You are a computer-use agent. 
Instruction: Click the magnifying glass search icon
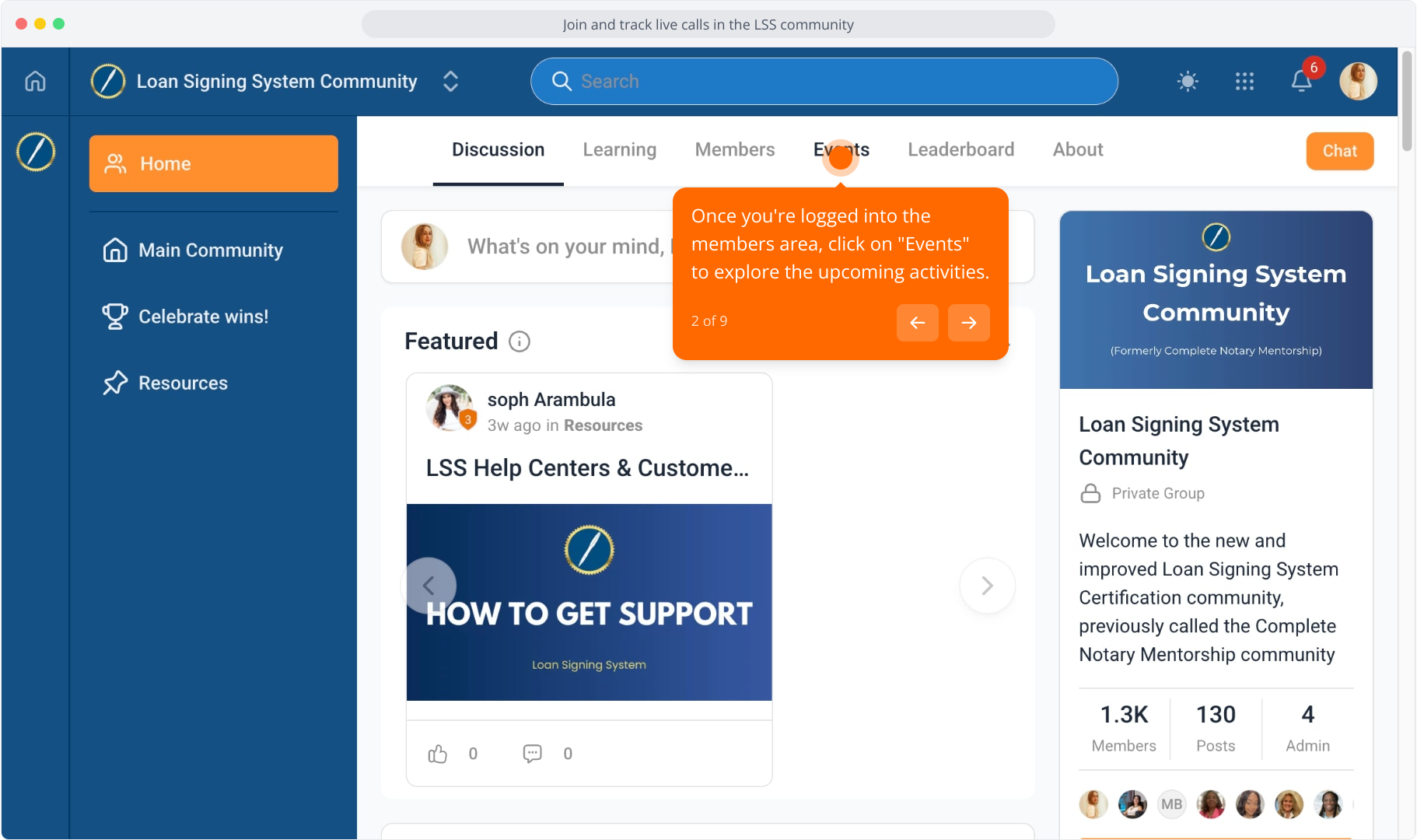point(562,81)
